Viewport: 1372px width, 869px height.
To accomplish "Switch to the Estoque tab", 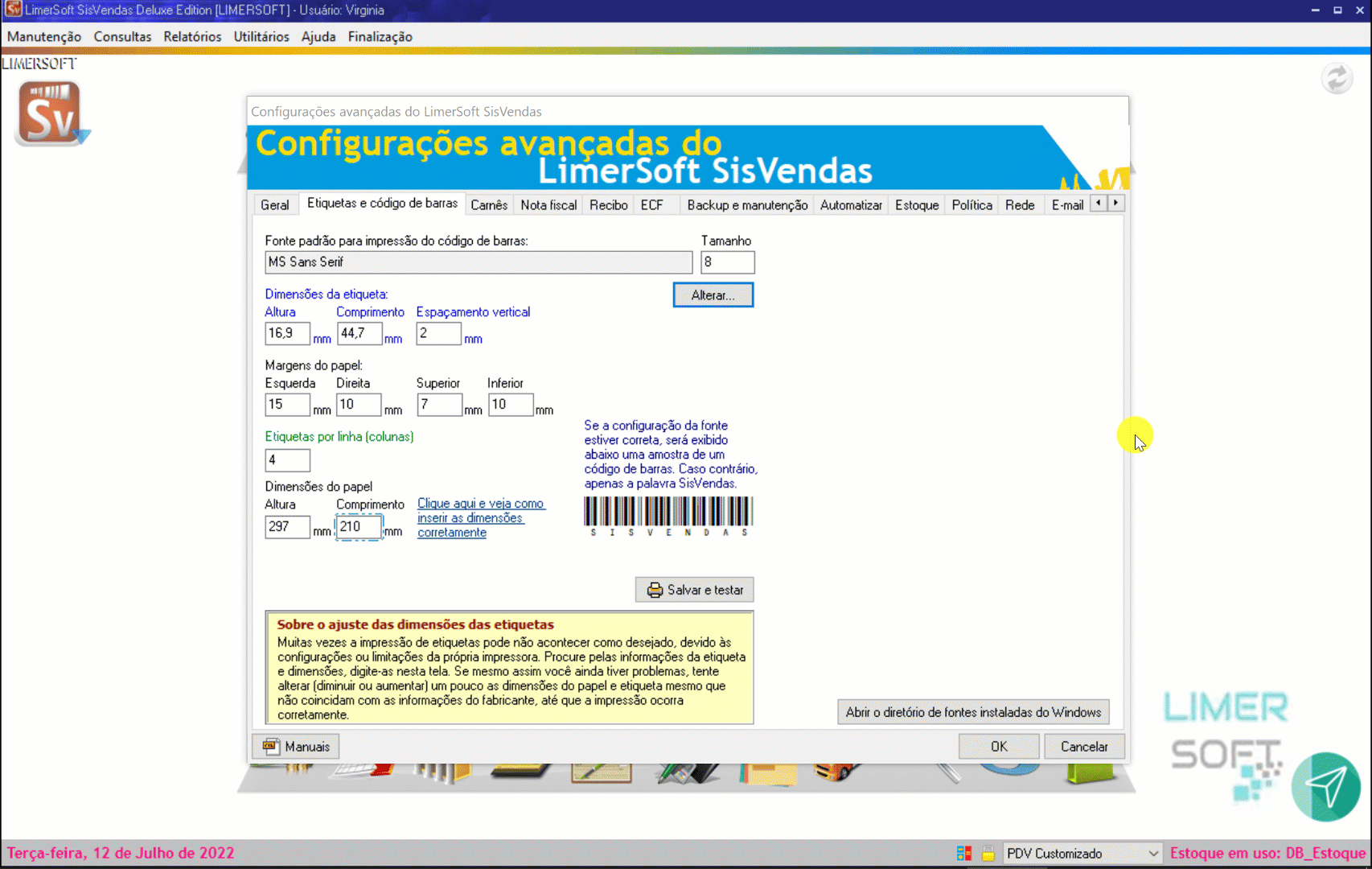I will point(917,205).
